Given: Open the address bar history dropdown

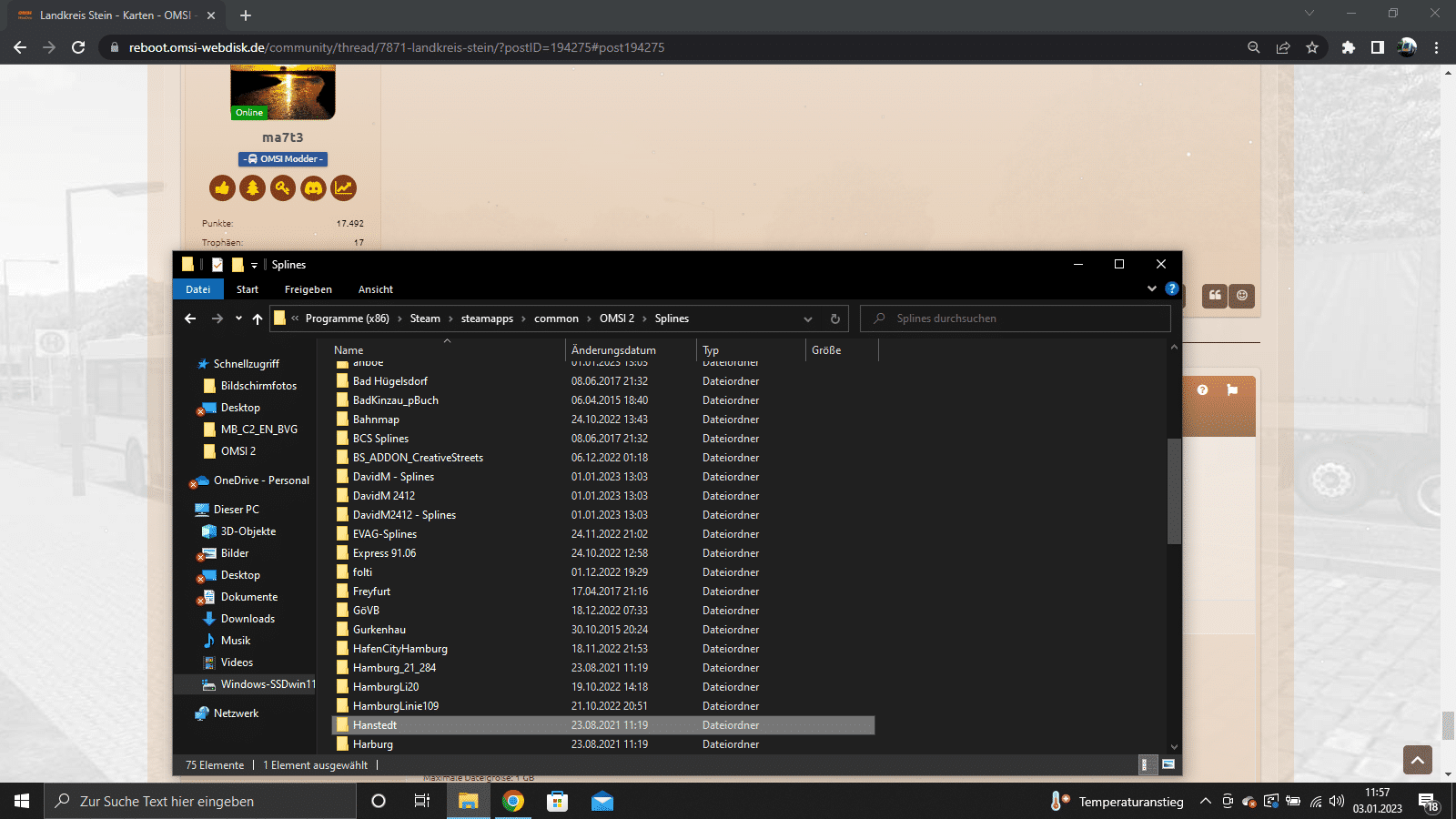Looking at the screenshot, I should (807, 318).
